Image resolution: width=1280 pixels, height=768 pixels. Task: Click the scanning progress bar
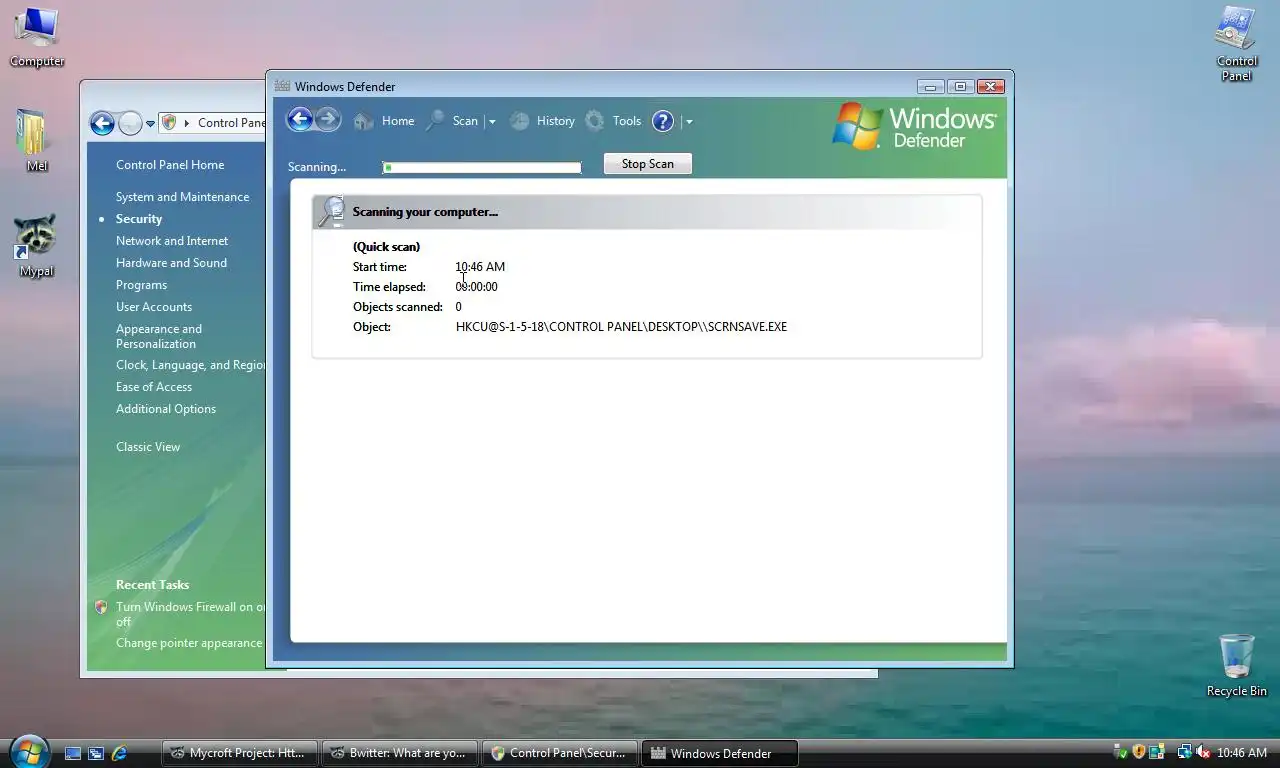[482, 167]
